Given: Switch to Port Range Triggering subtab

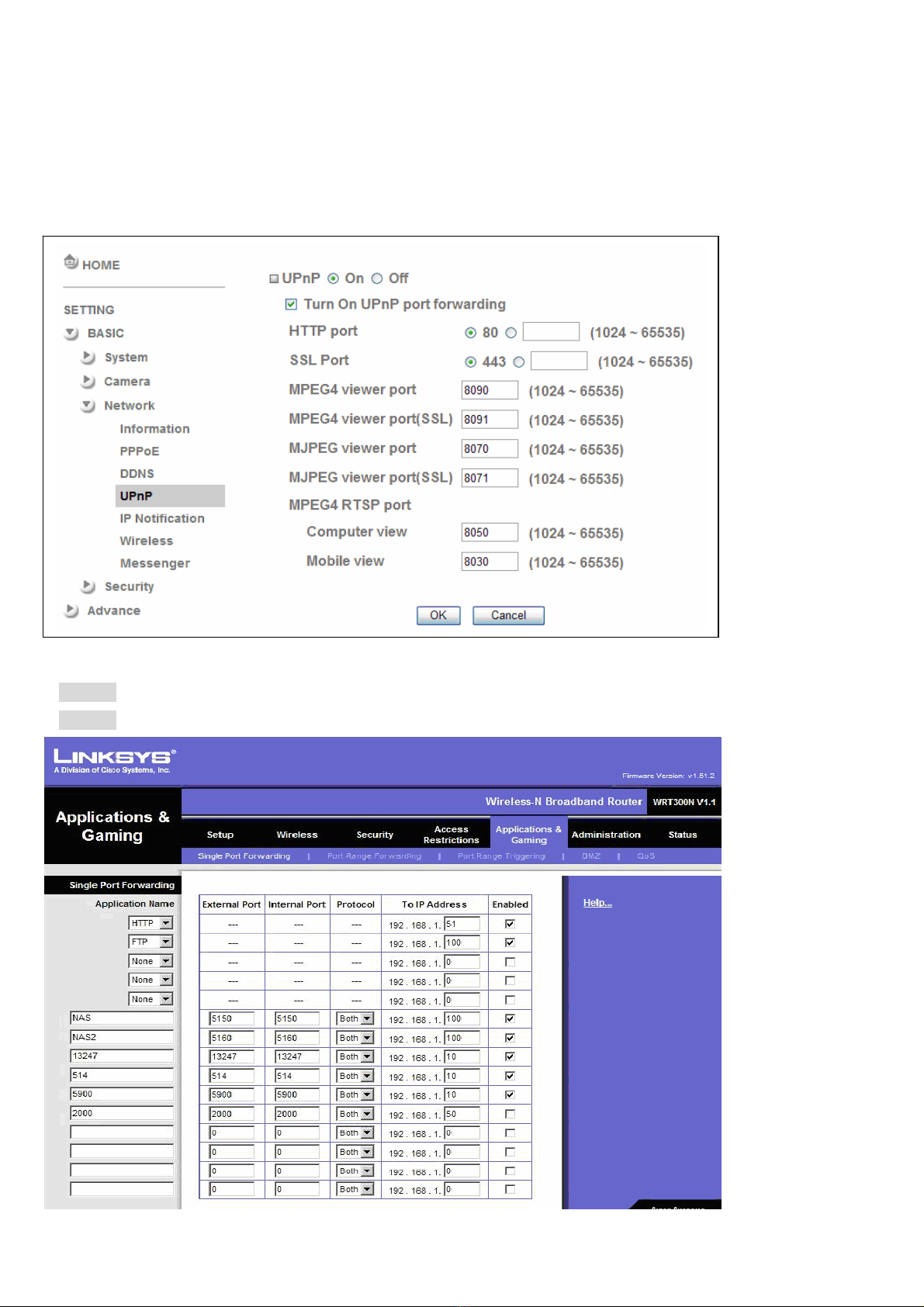Looking at the screenshot, I should (x=501, y=856).
